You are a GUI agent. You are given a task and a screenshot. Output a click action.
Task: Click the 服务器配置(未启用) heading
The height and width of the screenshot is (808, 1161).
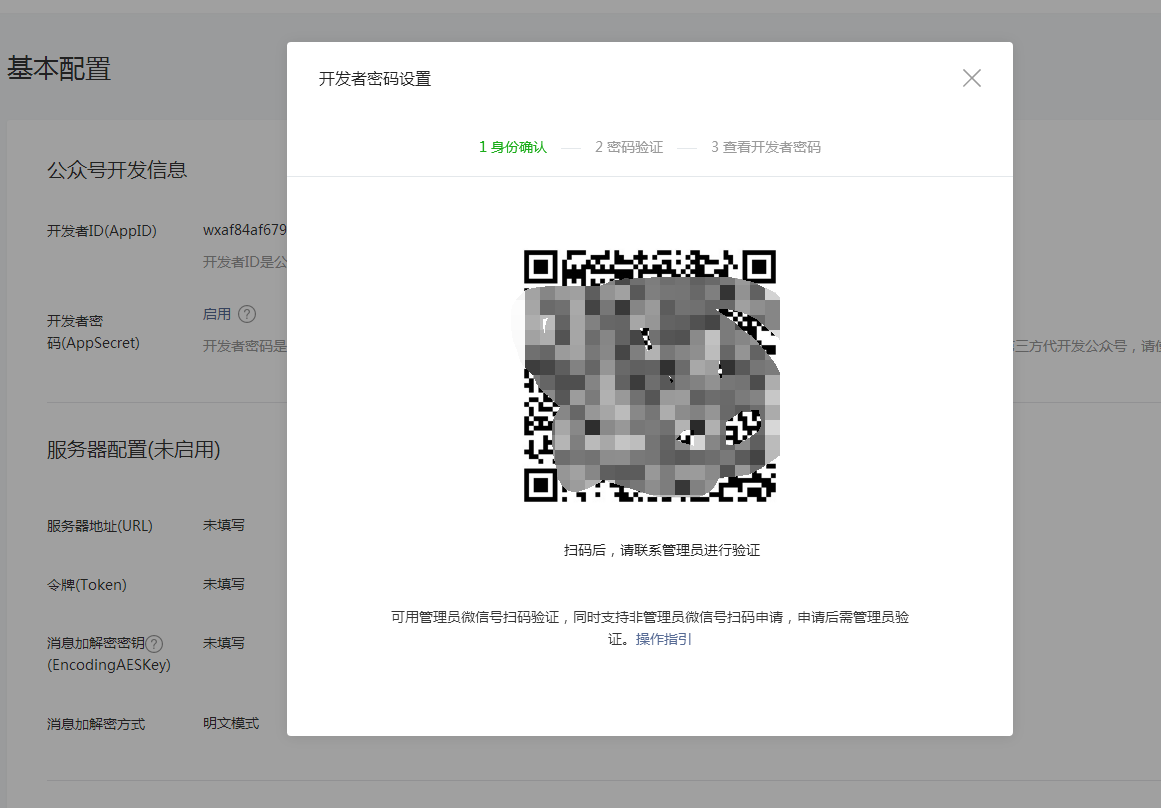[x=133, y=450]
